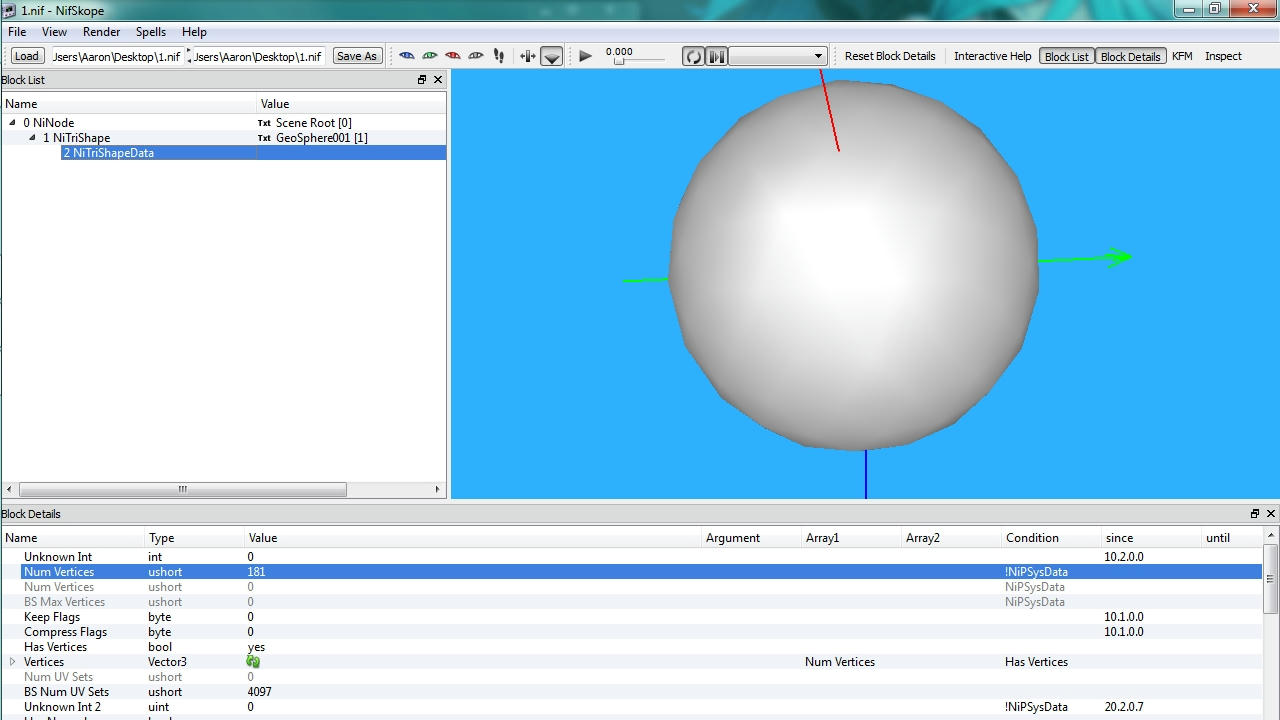Image resolution: width=1280 pixels, height=720 pixels.
Task: Click the Load button
Action: click(27, 56)
